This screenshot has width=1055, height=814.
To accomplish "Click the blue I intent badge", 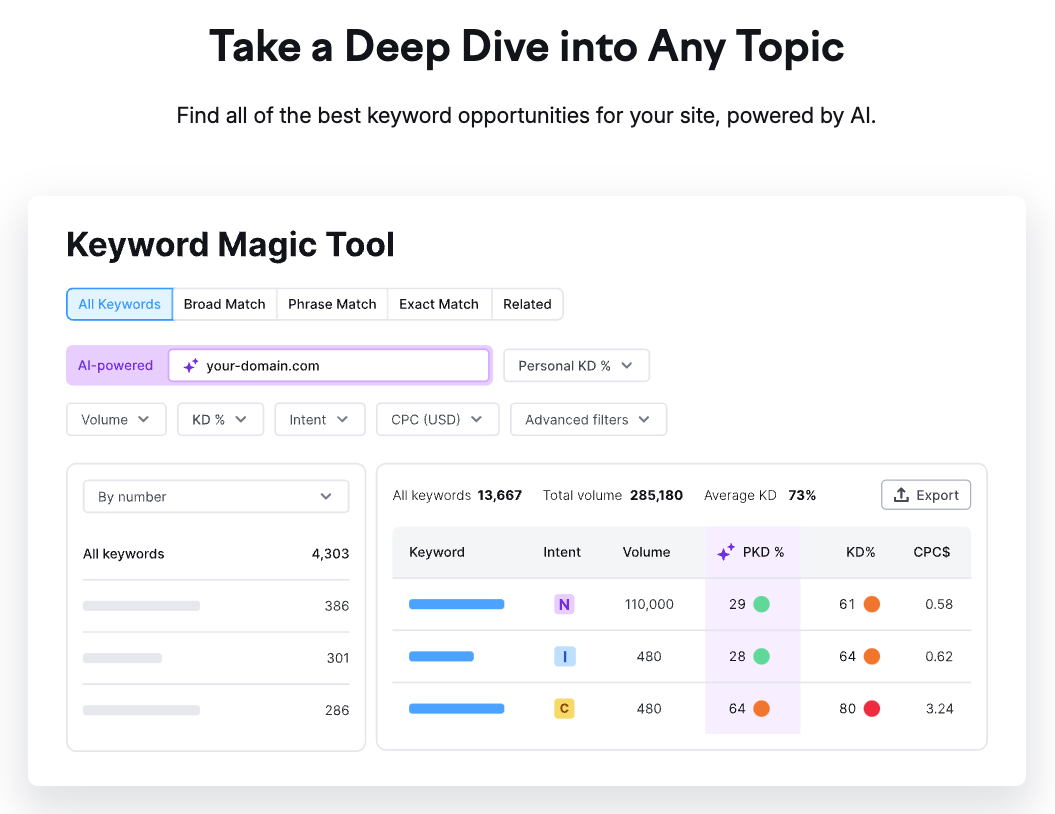I will (564, 657).
